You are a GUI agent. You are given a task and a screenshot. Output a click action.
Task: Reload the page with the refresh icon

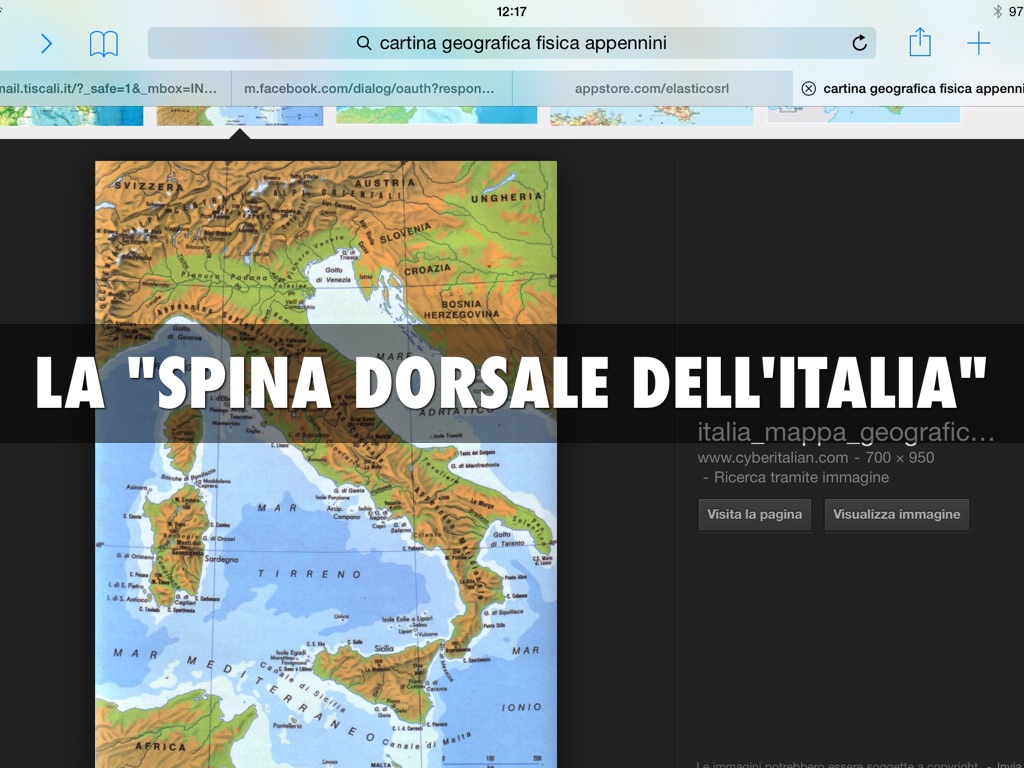click(x=859, y=43)
